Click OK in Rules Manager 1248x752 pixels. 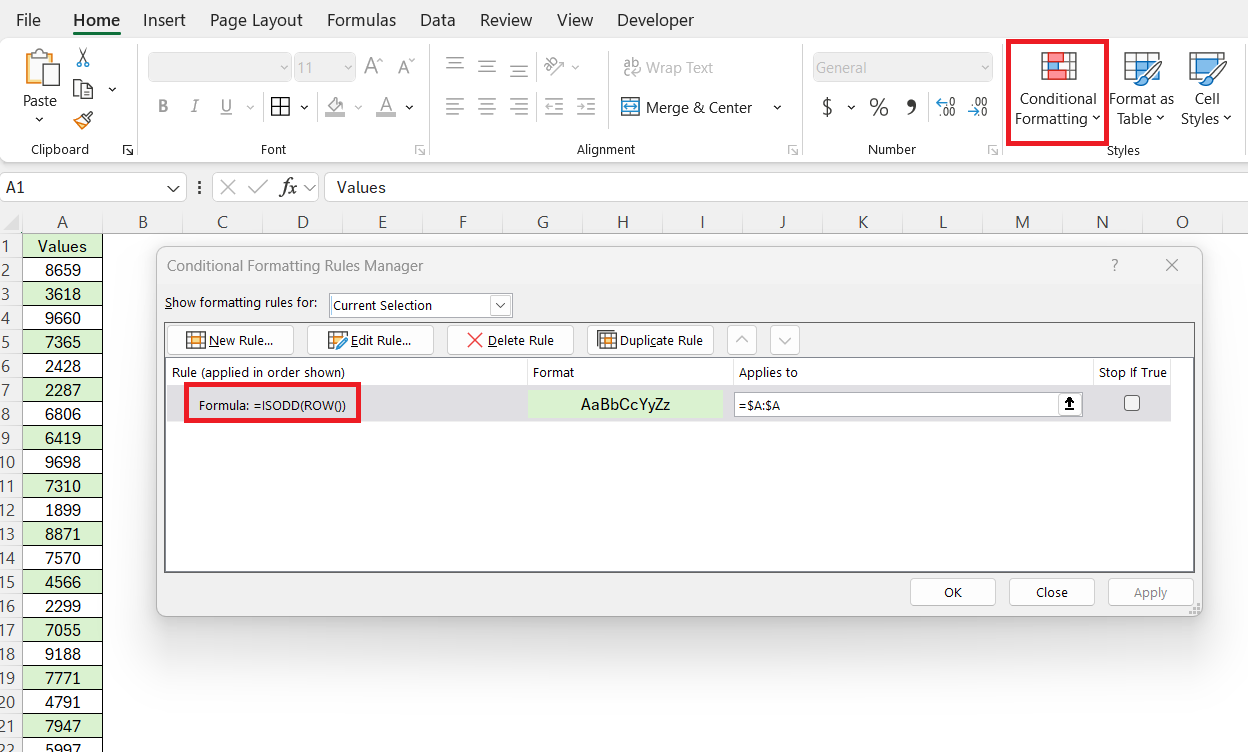click(952, 592)
